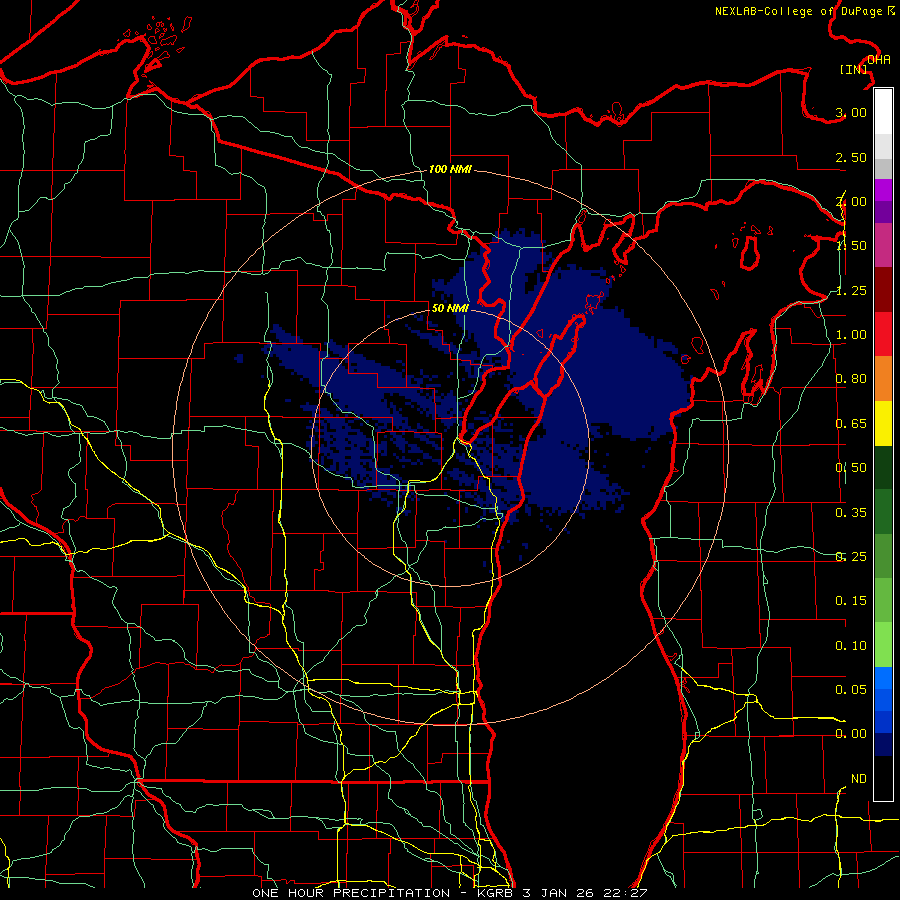Image resolution: width=900 pixels, height=900 pixels.
Task: Pick the yellow swatch in the color scale
Action: [883, 423]
